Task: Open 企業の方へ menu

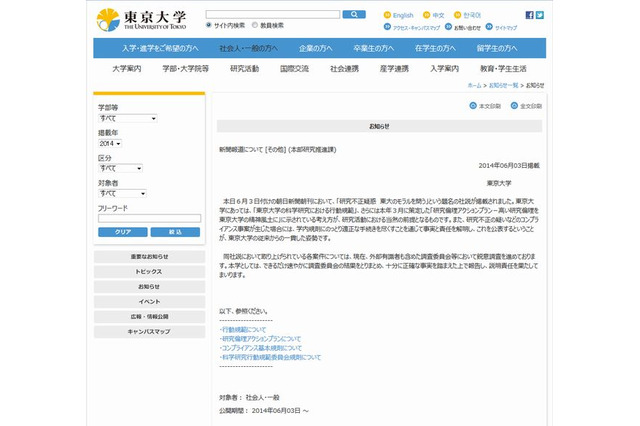Action: (316, 48)
